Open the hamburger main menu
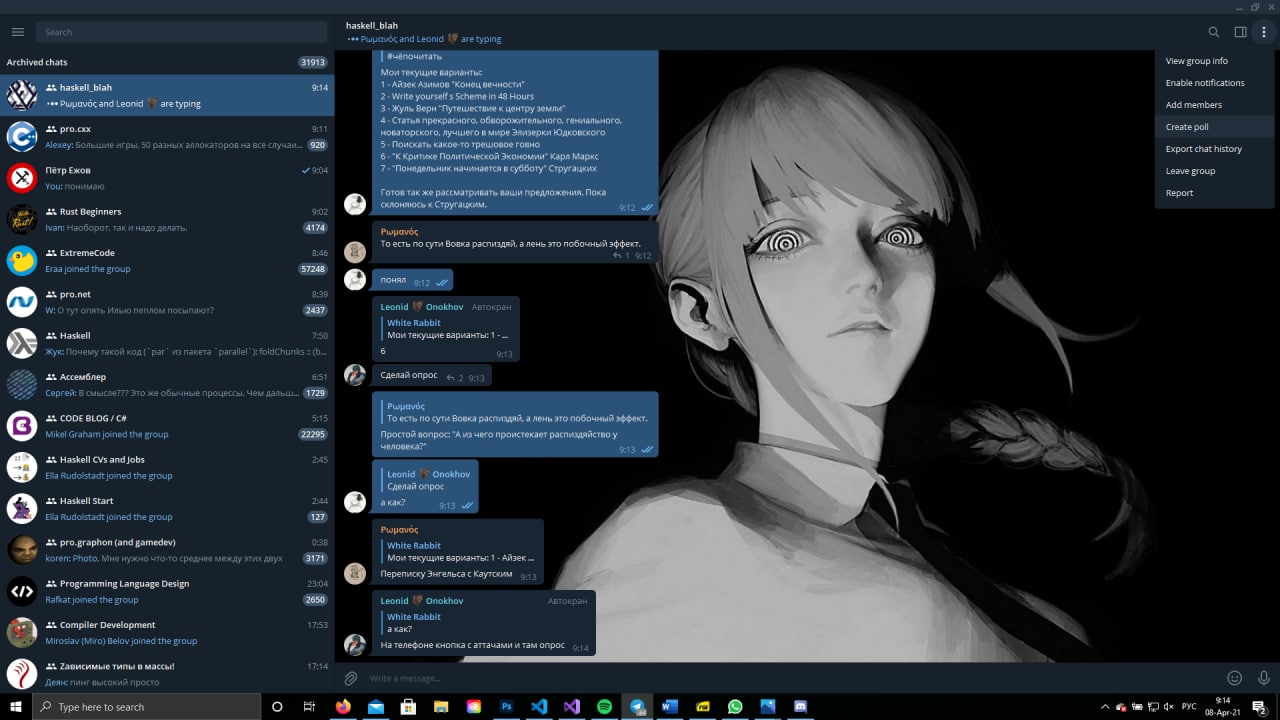This screenshot has height=720, width=1280. coord(17,32)
